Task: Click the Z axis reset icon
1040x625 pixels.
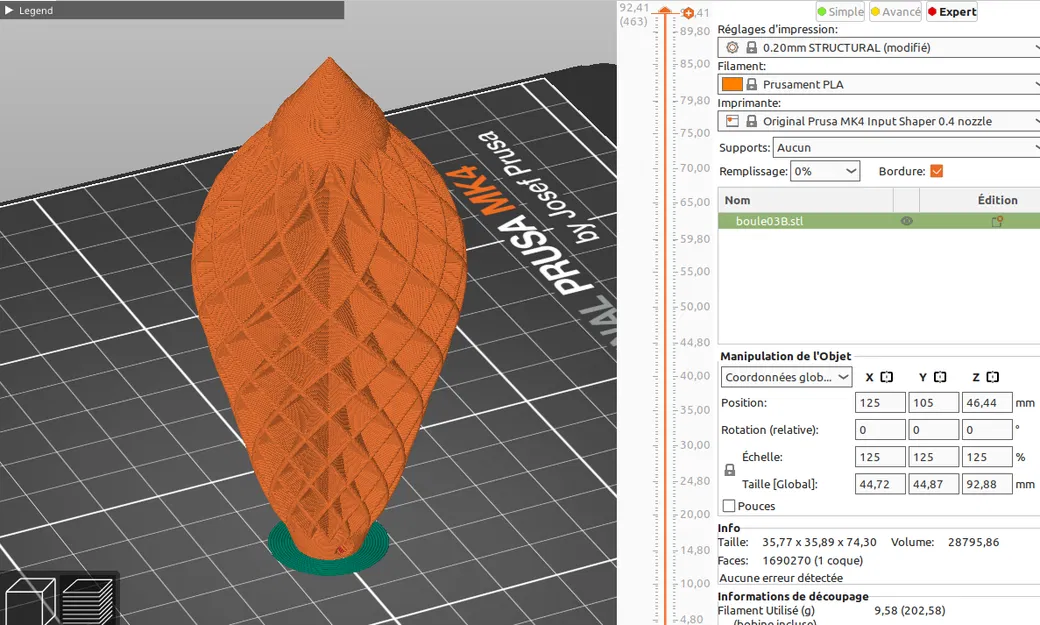Action: tap(992, 377)
